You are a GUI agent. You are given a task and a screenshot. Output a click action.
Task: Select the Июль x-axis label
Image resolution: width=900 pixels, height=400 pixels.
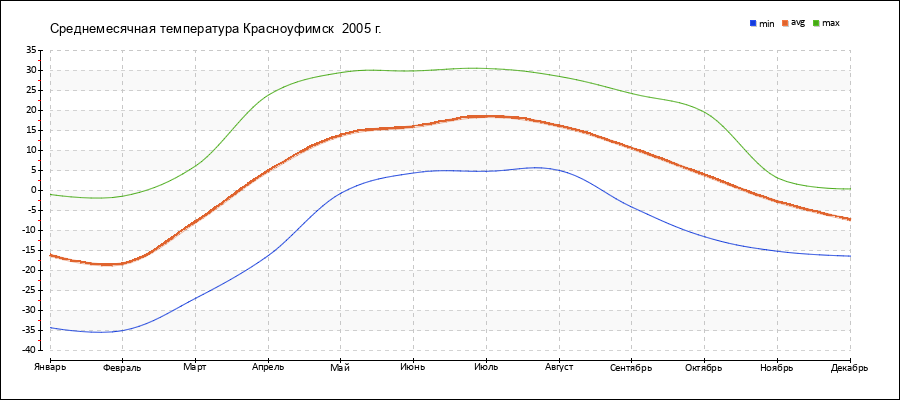(x=486, y=367)
